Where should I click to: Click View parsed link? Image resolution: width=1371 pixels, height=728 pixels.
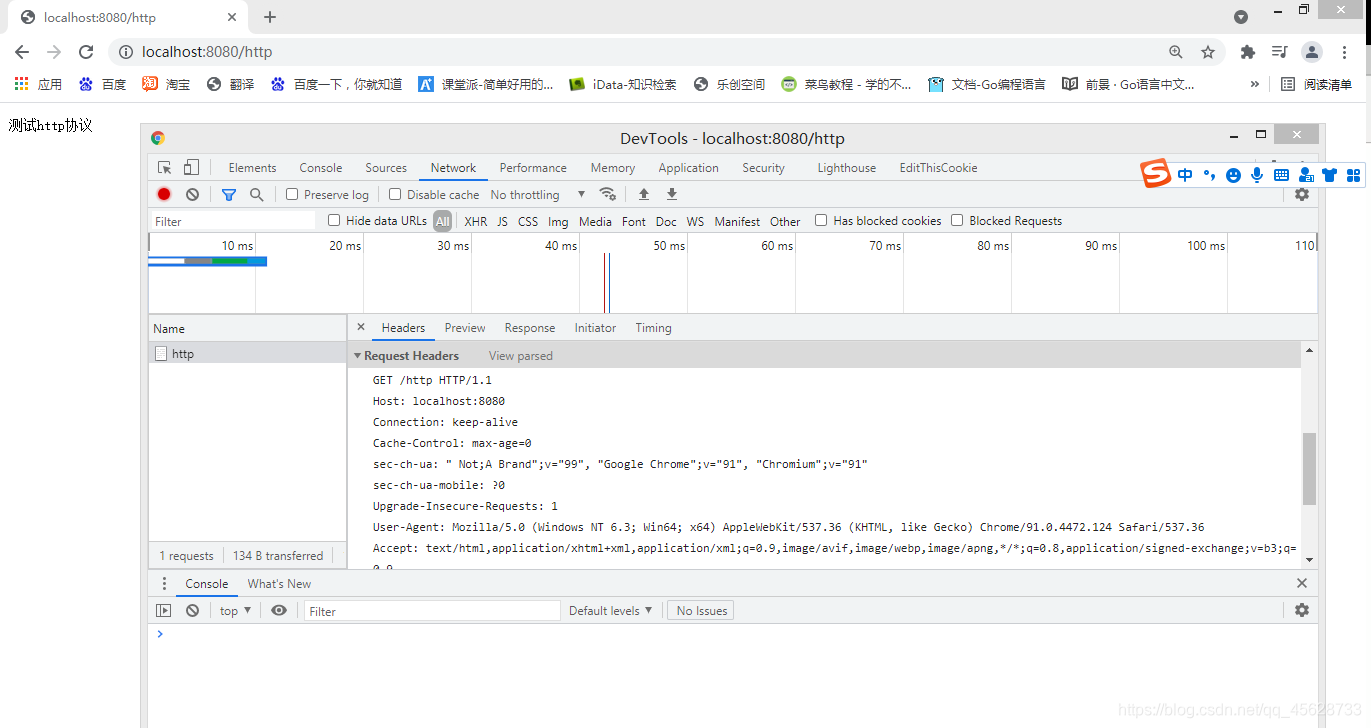tap(520, 356)
